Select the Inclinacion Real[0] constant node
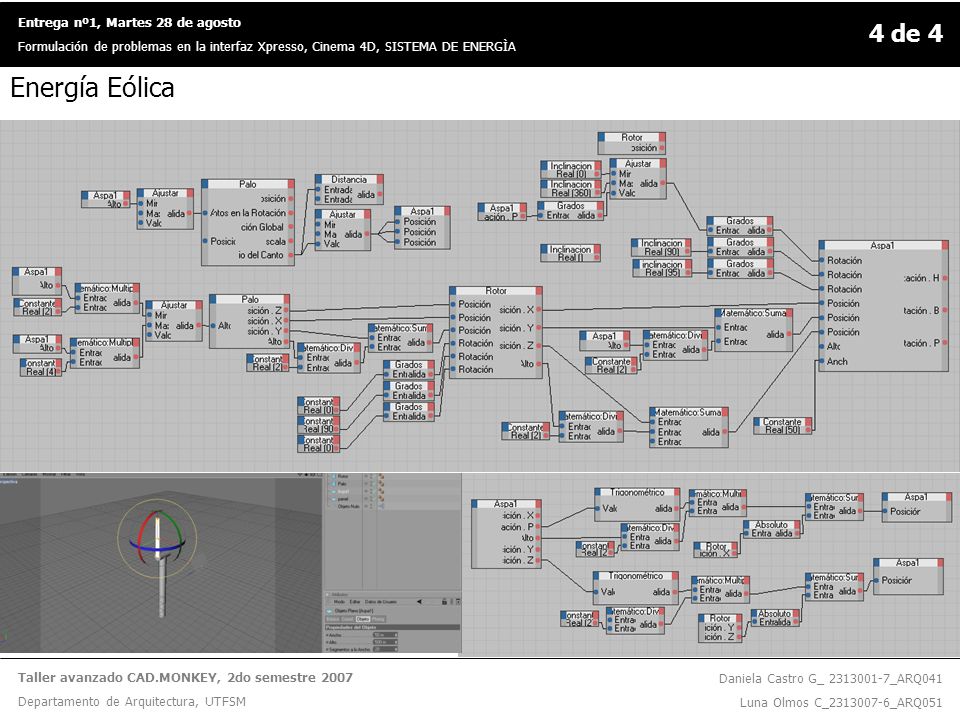960x720 pixels. [x=571, y=170]
